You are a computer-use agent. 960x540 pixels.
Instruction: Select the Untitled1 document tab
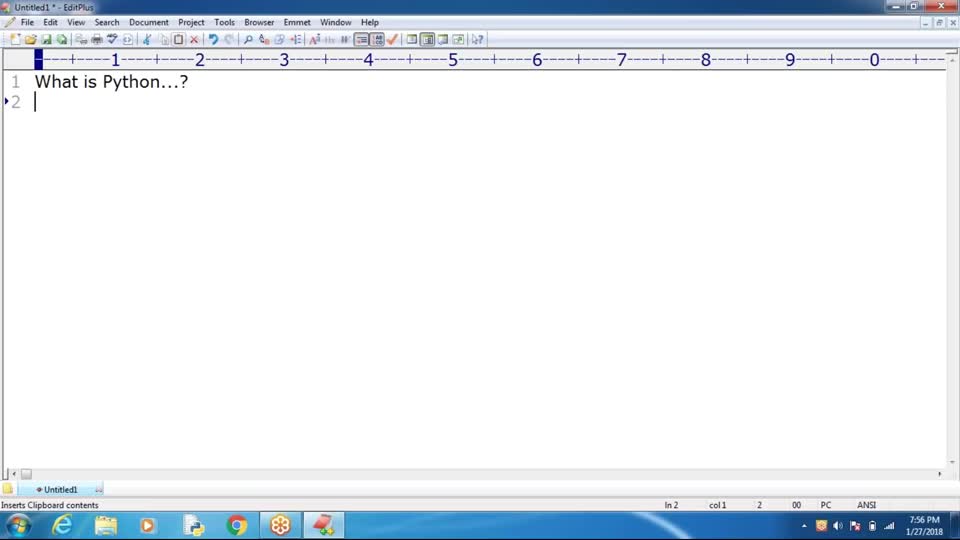point(60,490)
